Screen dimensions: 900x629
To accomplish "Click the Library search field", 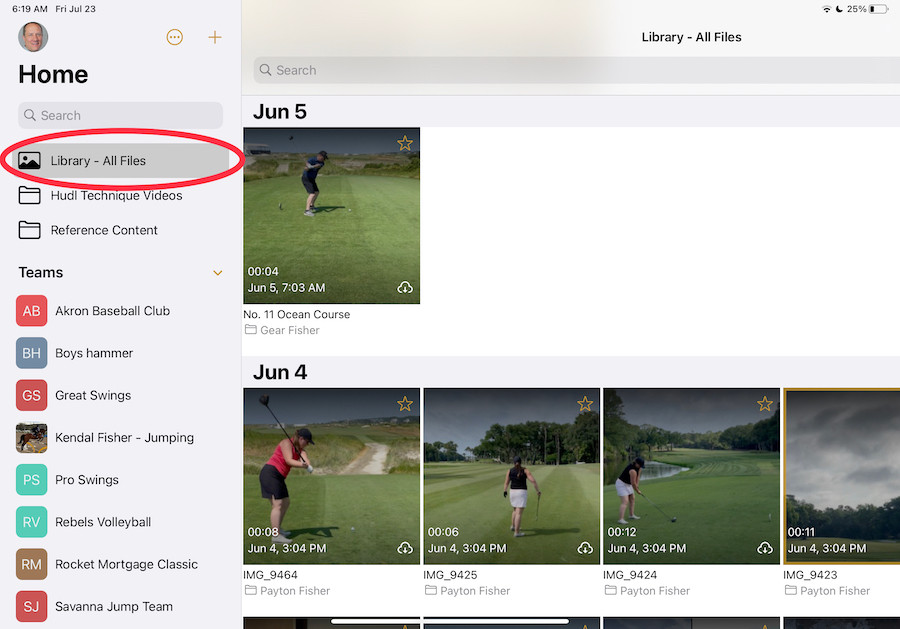I will (576, 70).
